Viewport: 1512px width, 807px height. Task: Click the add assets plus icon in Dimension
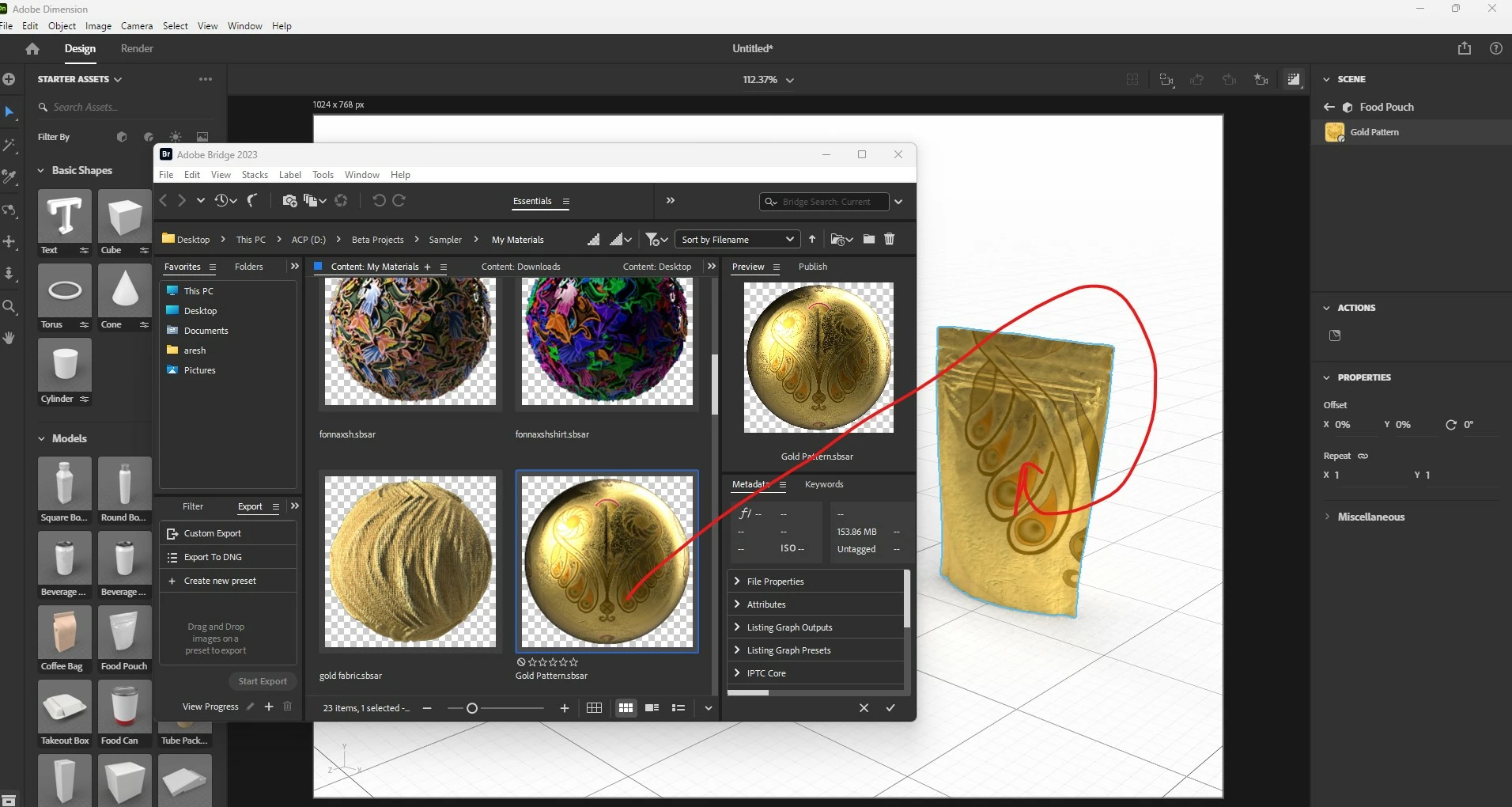point(9,79)
